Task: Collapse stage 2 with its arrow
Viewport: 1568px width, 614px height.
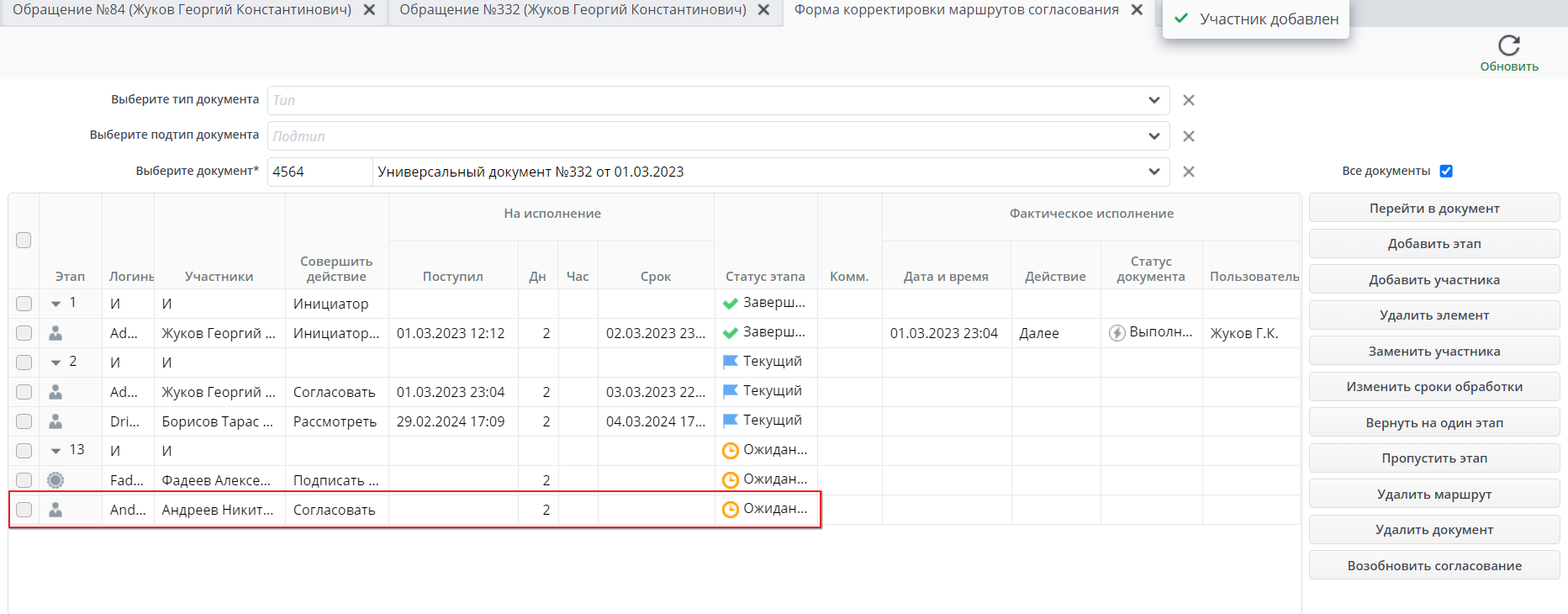Action: 55,363
